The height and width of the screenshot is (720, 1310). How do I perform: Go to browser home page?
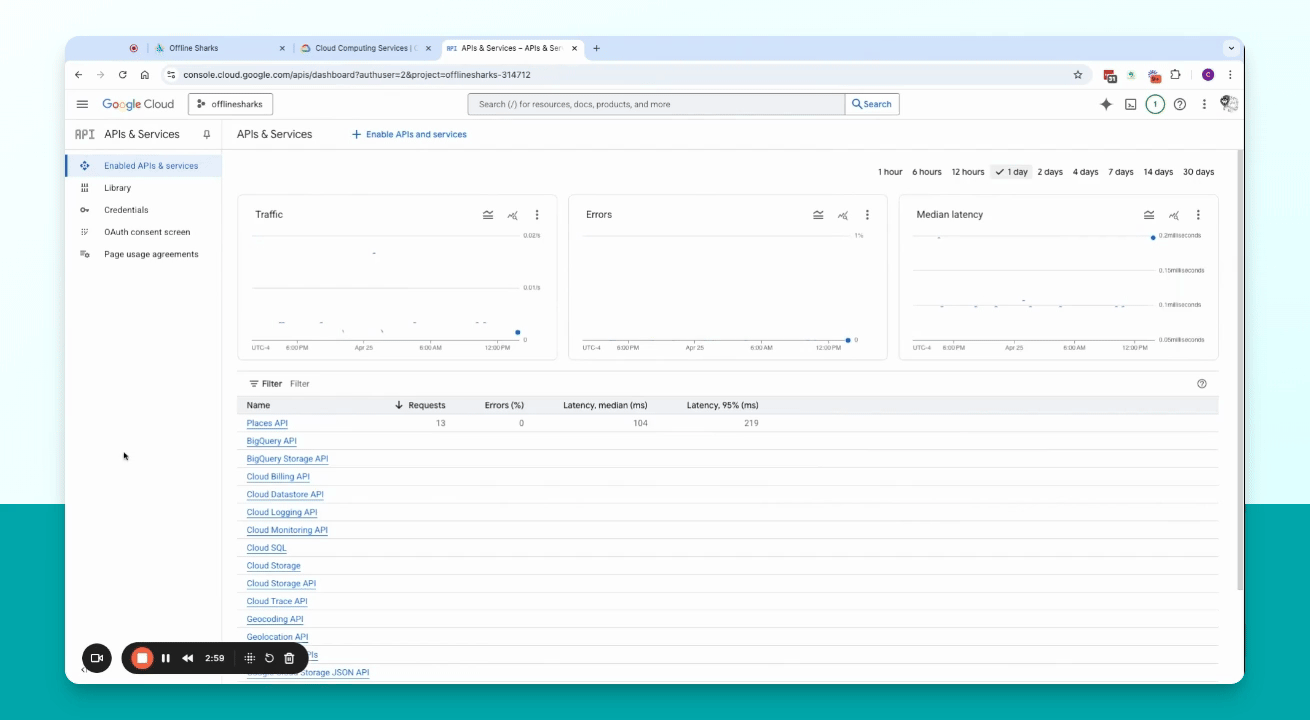(145, 75)
